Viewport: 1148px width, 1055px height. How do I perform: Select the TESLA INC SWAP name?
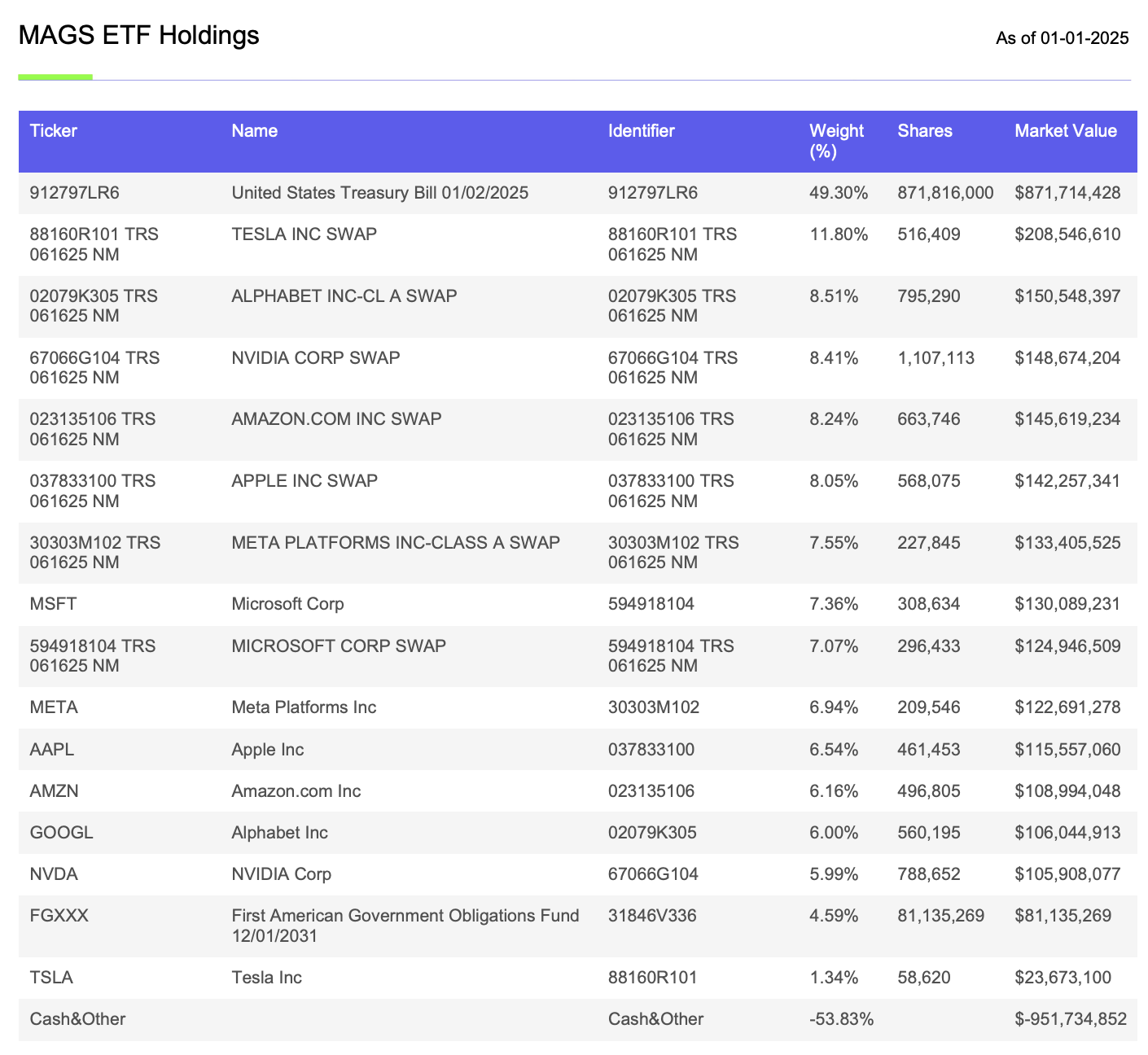point(305,234)
